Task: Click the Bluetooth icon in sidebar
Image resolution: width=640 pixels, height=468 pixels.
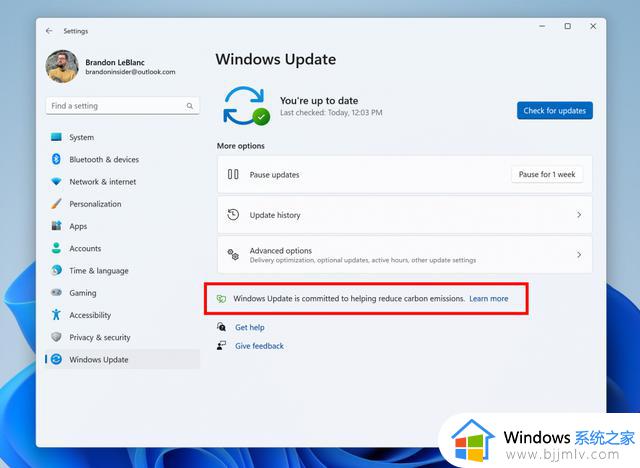Action: pos(56,159)
